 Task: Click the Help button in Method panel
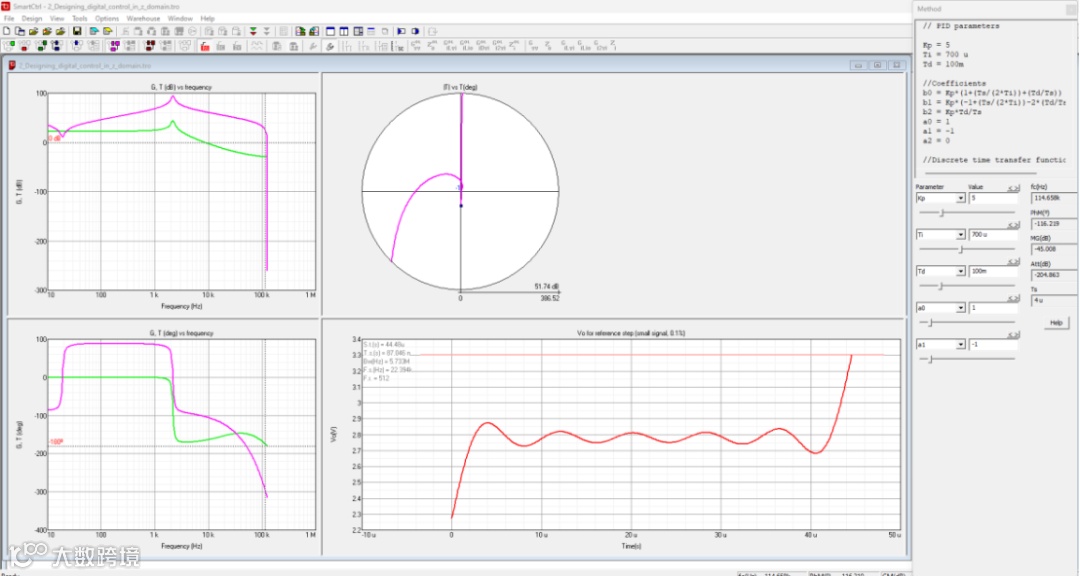[x=1056, y=323]
